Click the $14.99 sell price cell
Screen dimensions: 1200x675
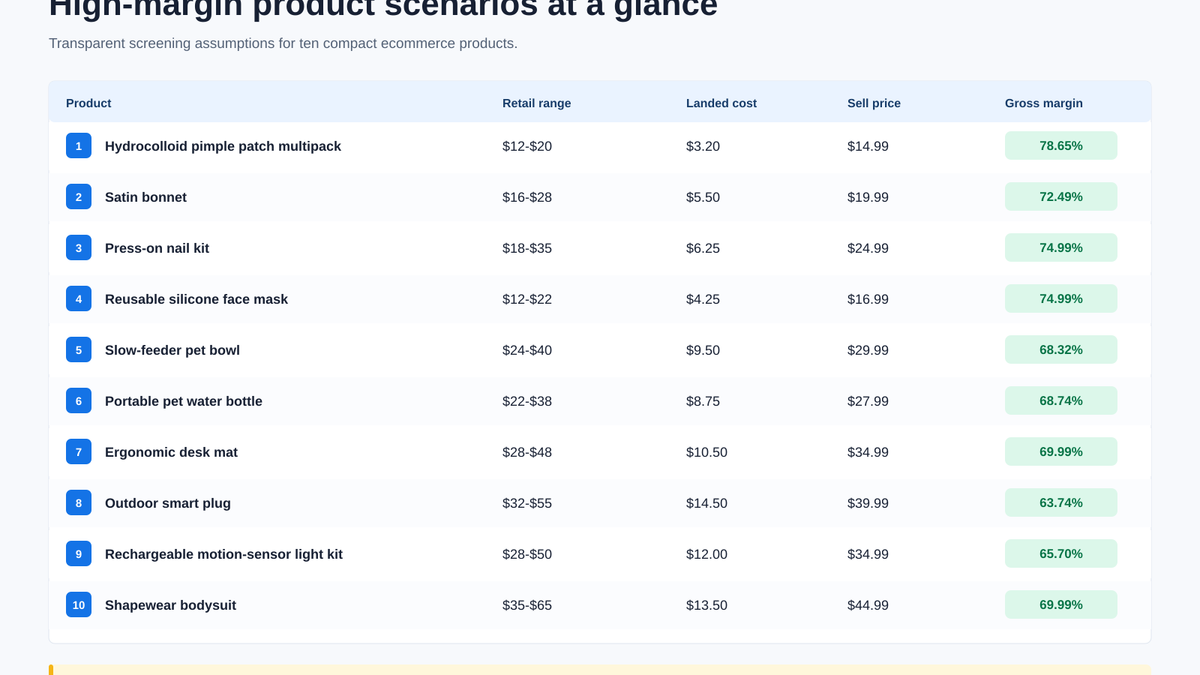(868, 146)
